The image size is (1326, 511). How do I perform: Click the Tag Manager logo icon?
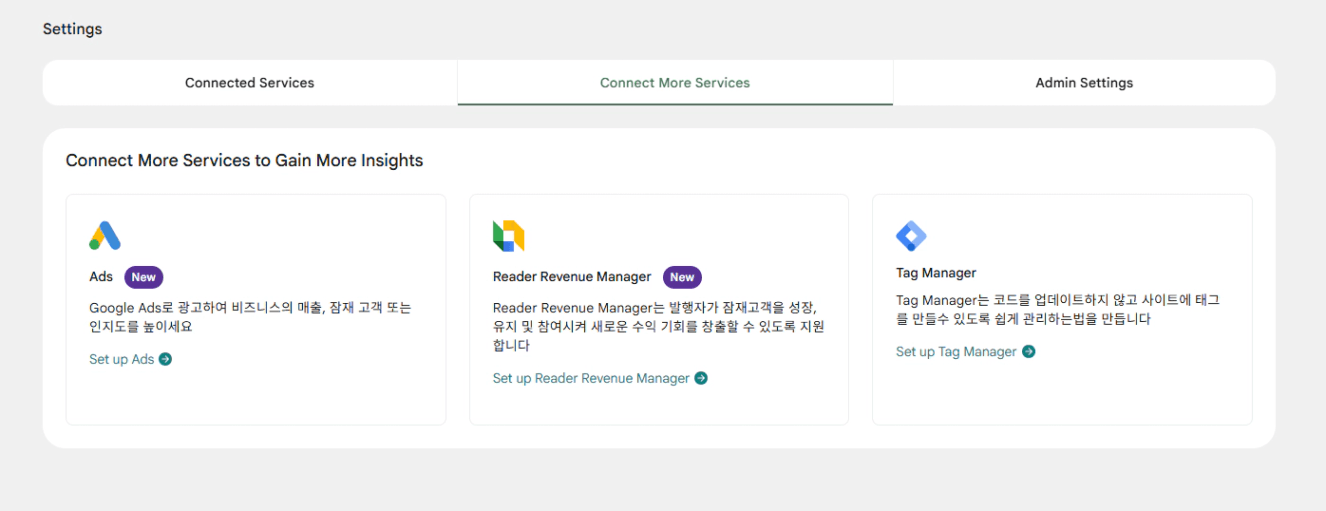point(911,236)
